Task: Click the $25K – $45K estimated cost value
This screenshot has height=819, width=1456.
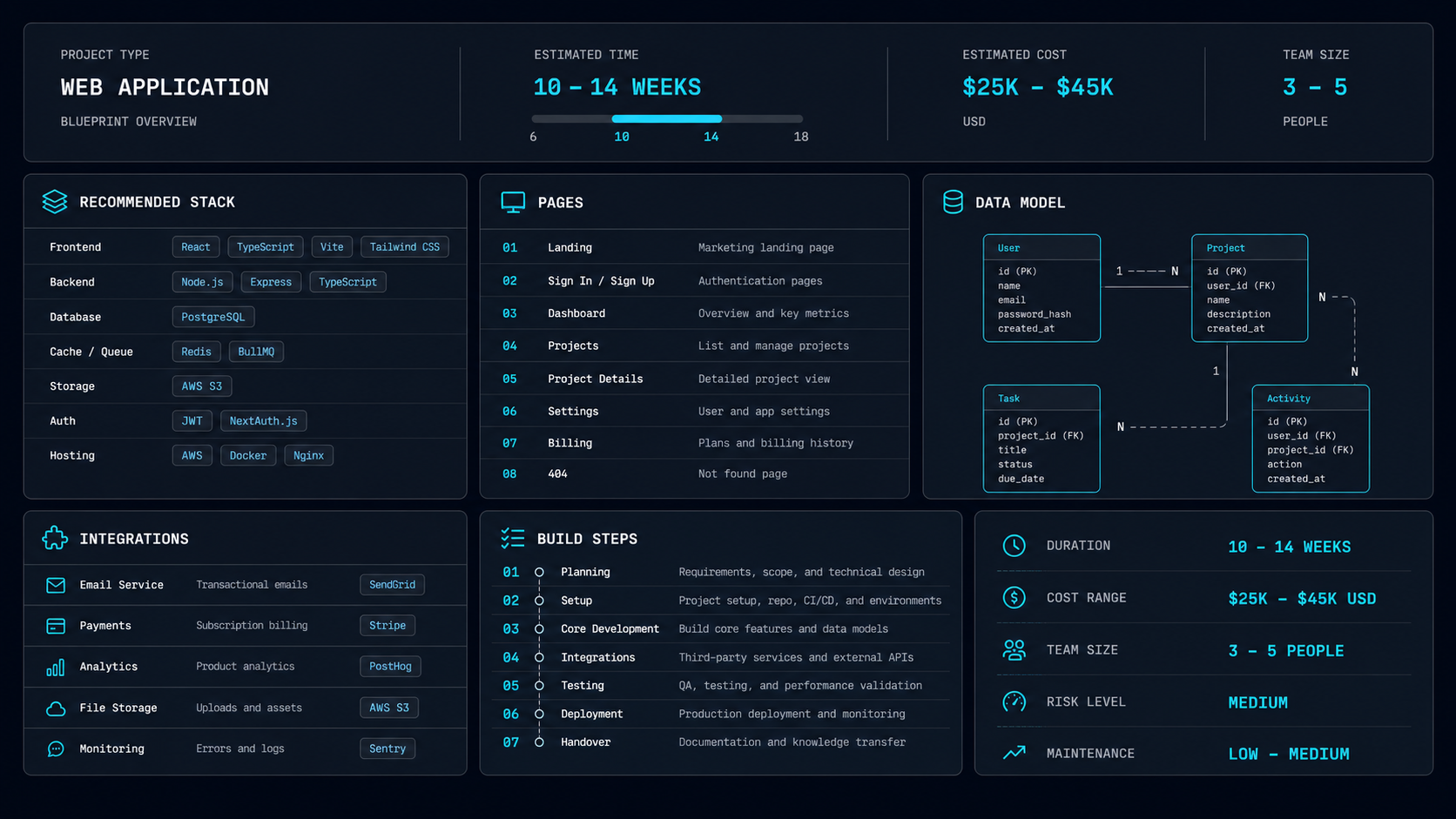Action: click(x=1038, y=87)
